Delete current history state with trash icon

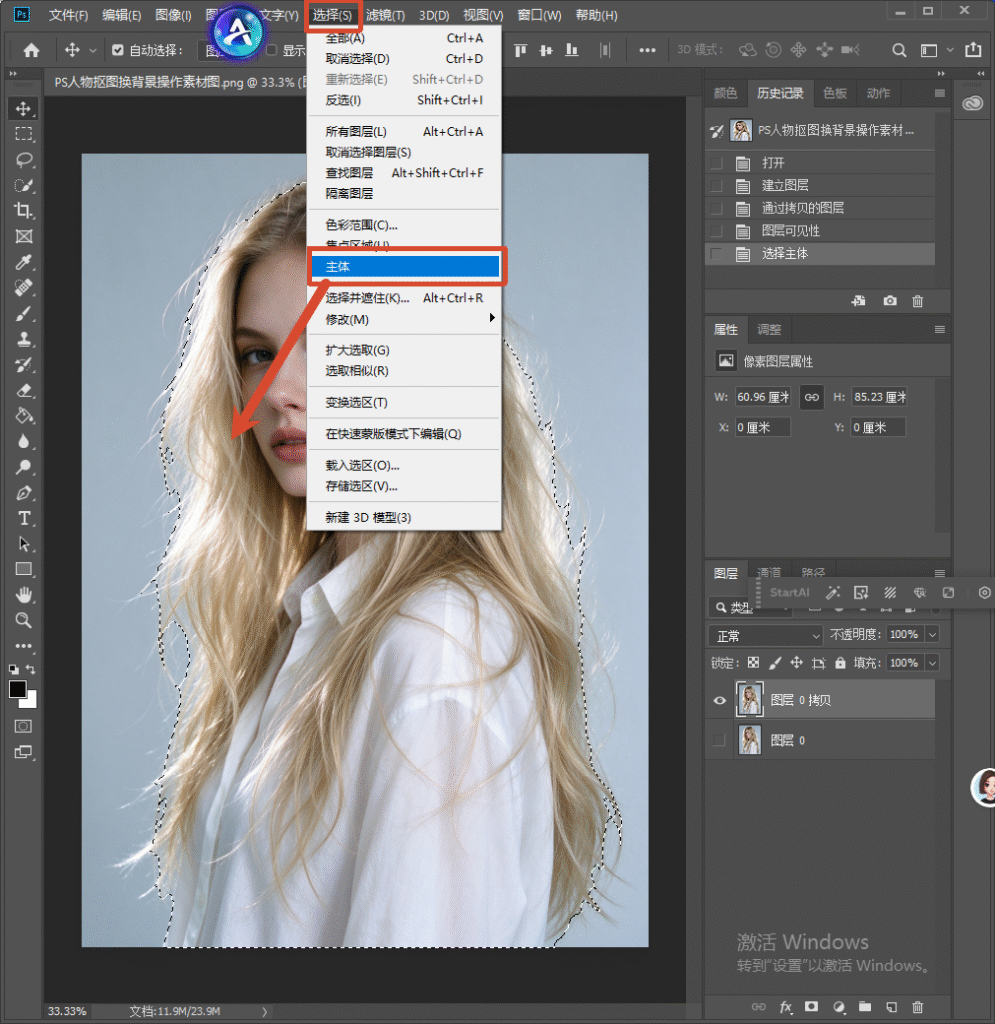[917, 301]
